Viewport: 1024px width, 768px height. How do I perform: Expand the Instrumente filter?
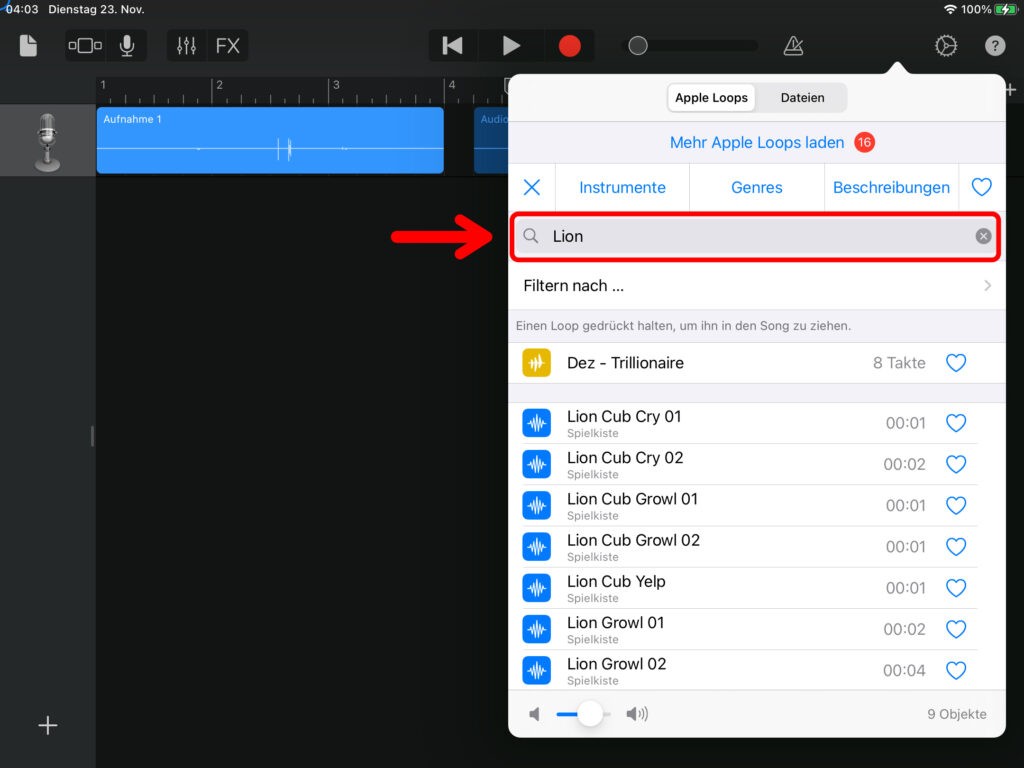(622, 187)
